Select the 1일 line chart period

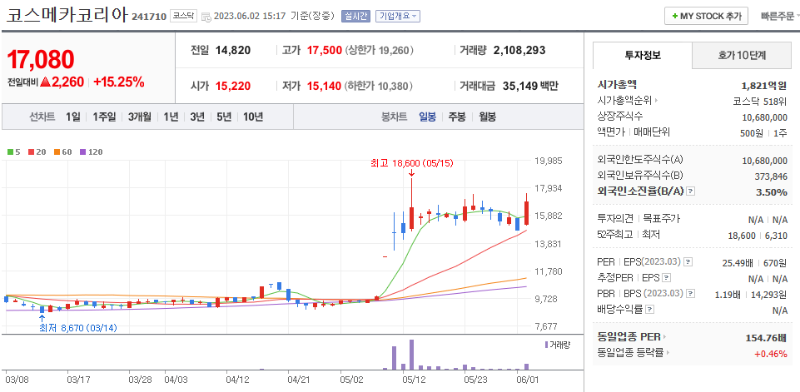[72, 117]
